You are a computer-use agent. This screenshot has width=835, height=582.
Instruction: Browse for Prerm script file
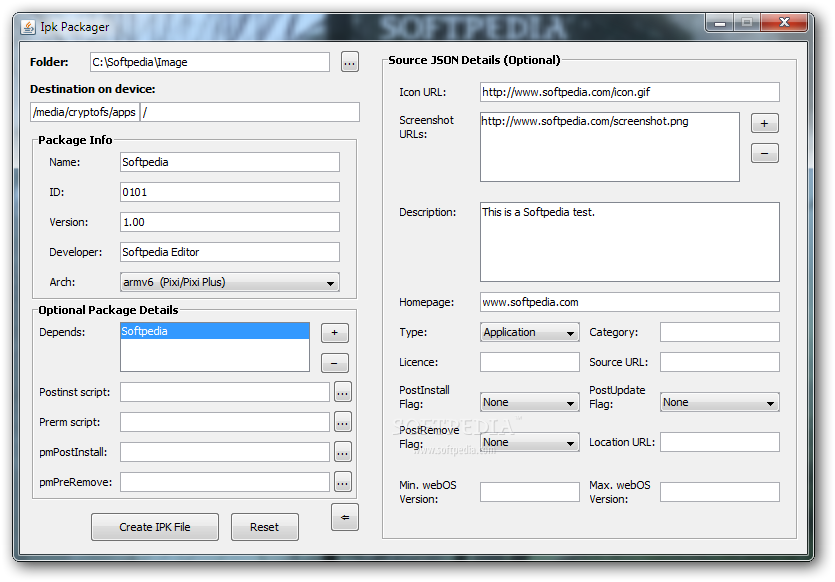tap(343, 422)
